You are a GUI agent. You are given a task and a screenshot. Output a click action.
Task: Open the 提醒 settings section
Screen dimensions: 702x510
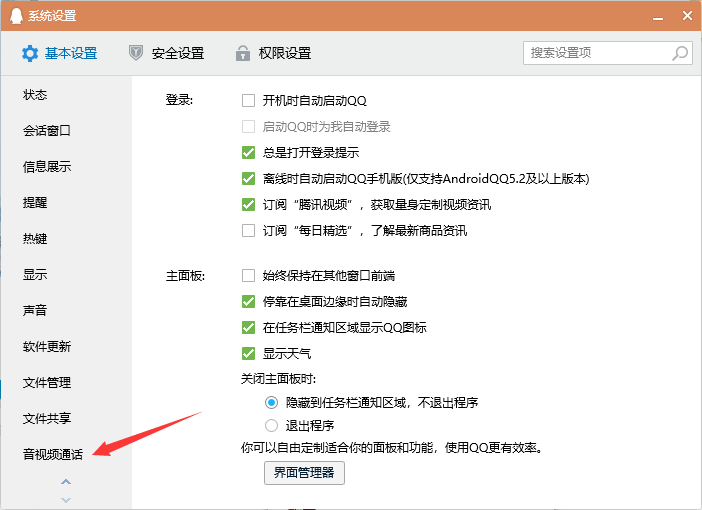tap(35, 202)
